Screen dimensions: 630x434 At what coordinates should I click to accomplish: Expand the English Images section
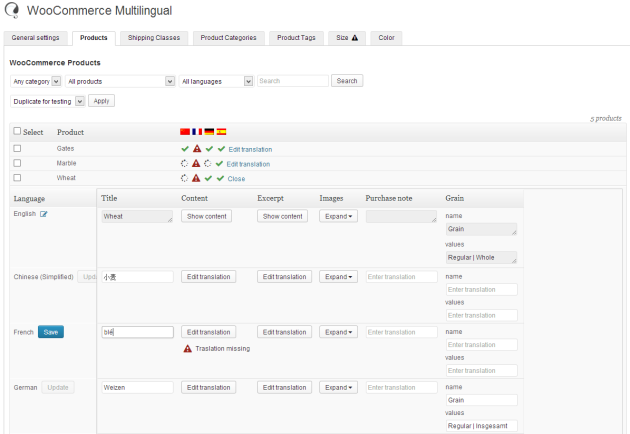[338, 216]
